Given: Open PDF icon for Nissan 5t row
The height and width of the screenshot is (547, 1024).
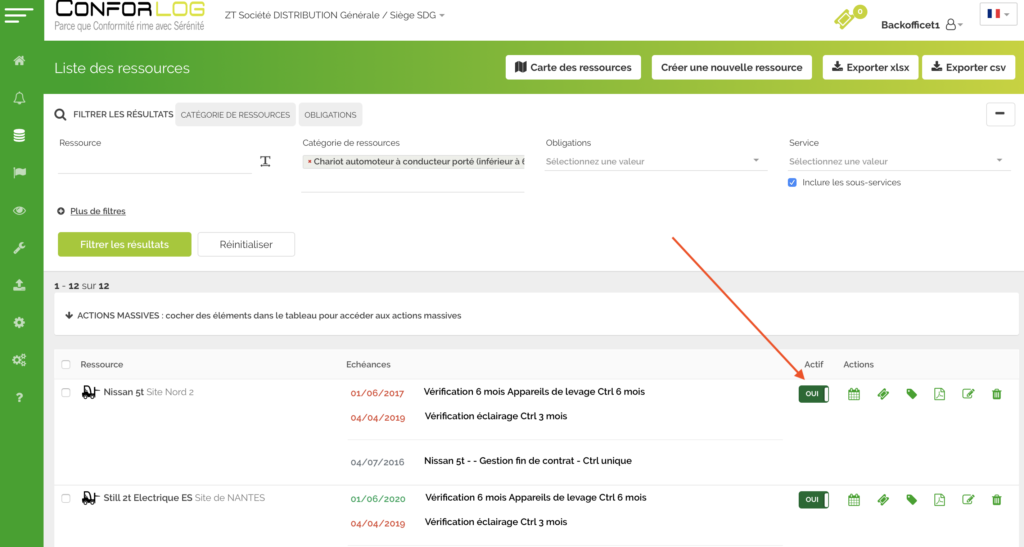Looking at the screenshot, I should tap(939, 394).
